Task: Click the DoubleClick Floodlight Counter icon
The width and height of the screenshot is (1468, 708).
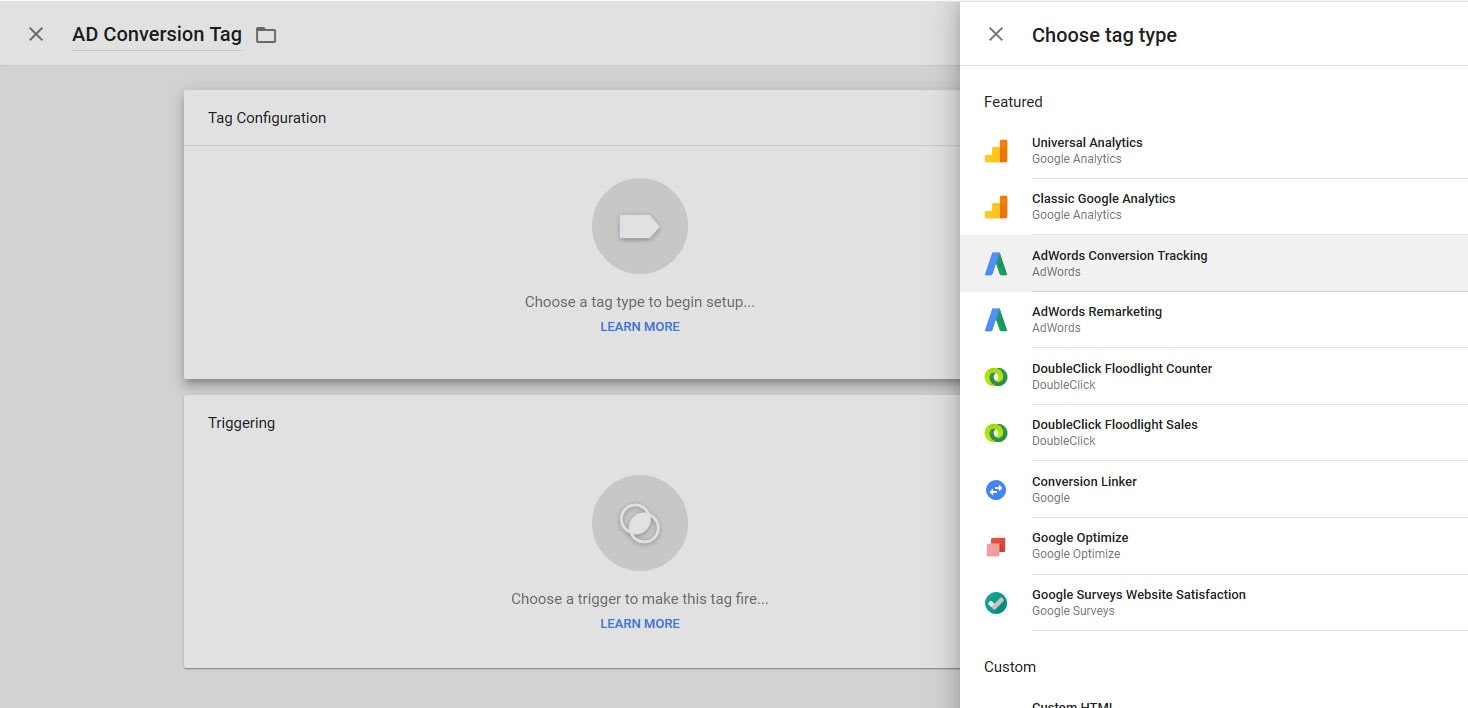Action: tap(996, 377)
